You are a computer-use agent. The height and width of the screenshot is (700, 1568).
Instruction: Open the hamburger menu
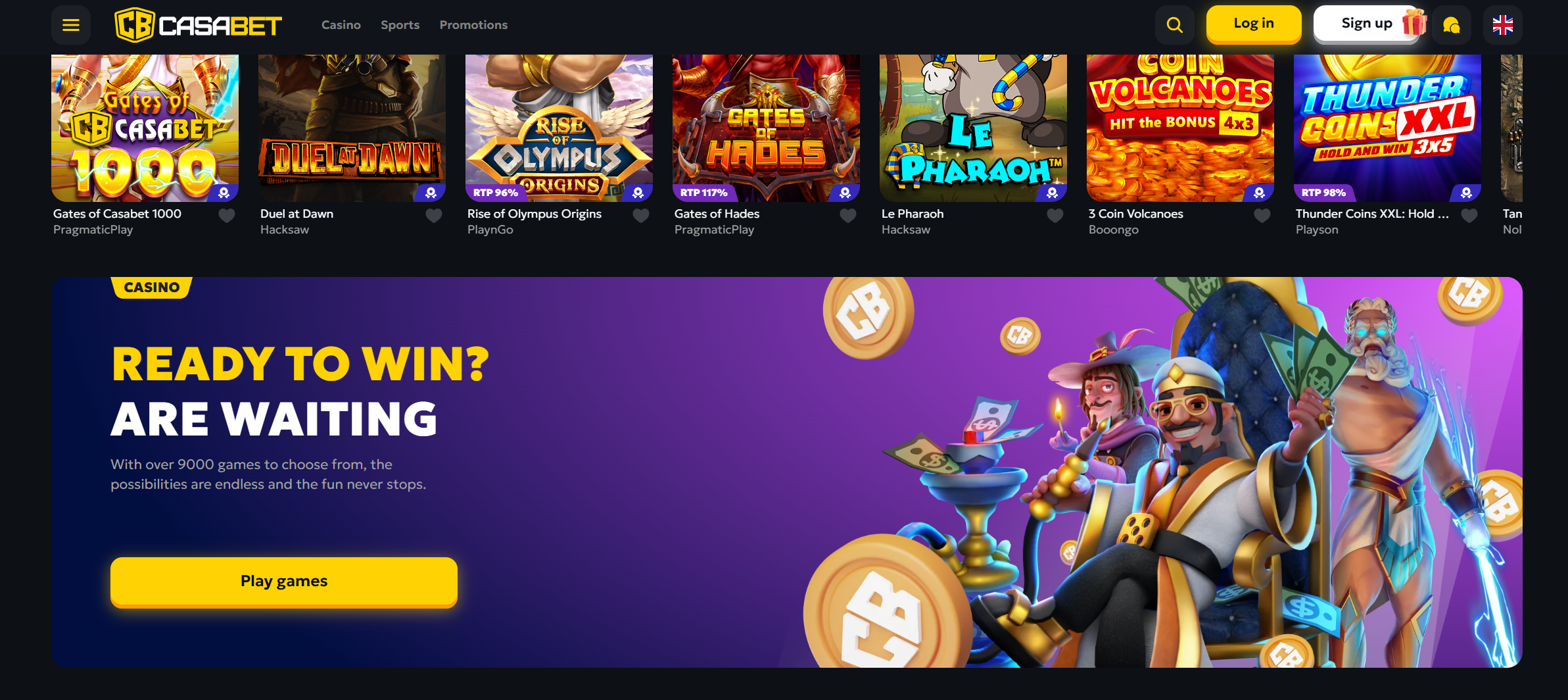coord(71,25)
